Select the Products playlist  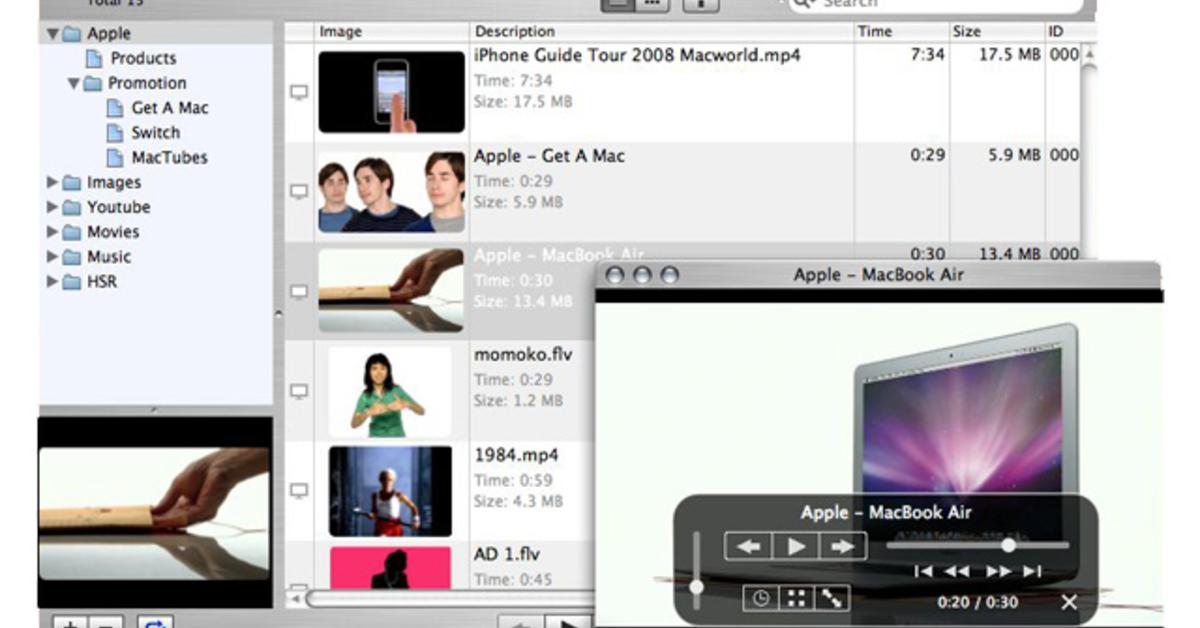pos(143,58)
